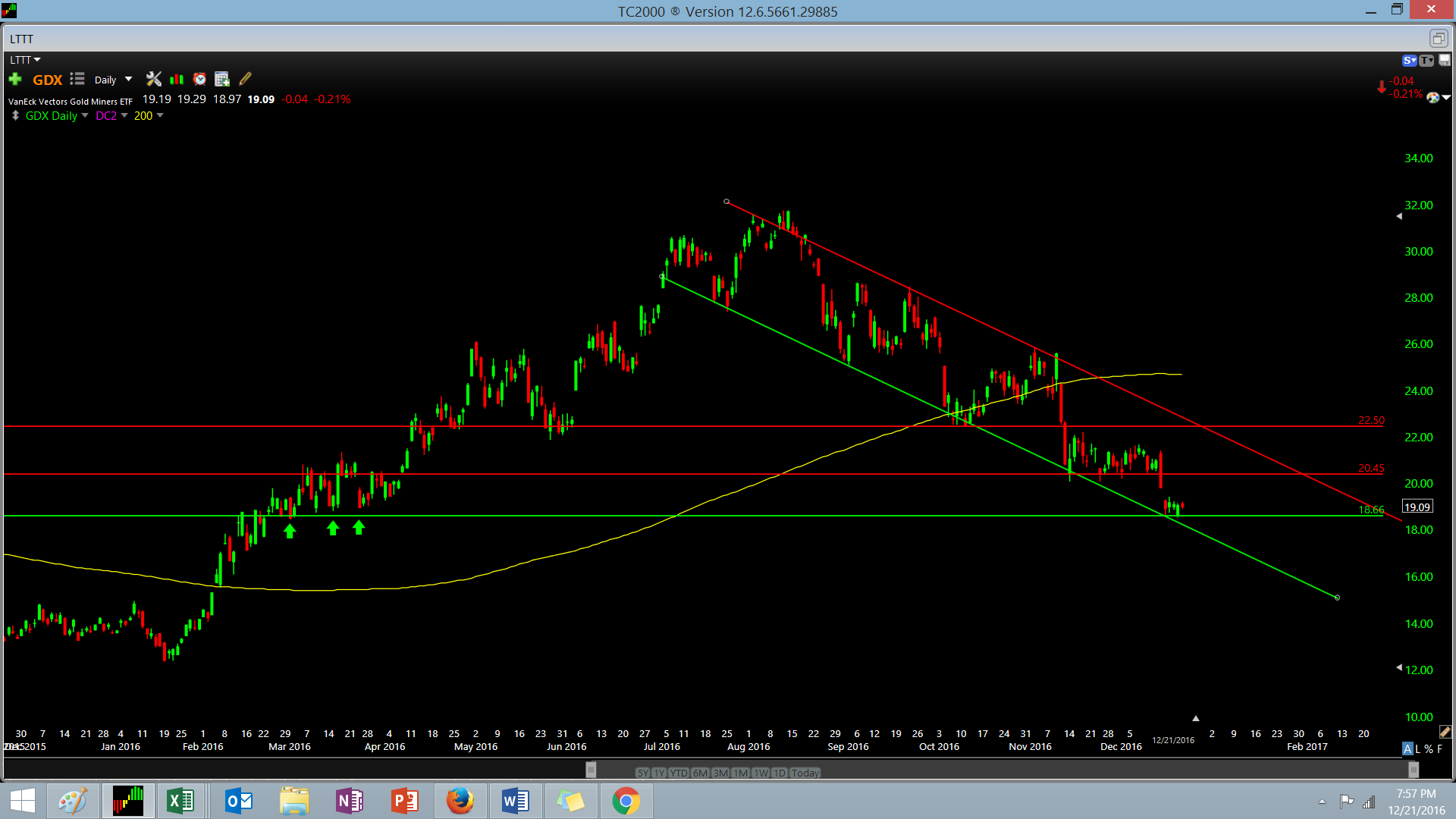Open Word from the taskbar
Image resolution: width=1456 pixels, height=819 pixels.
click(515, 801)
